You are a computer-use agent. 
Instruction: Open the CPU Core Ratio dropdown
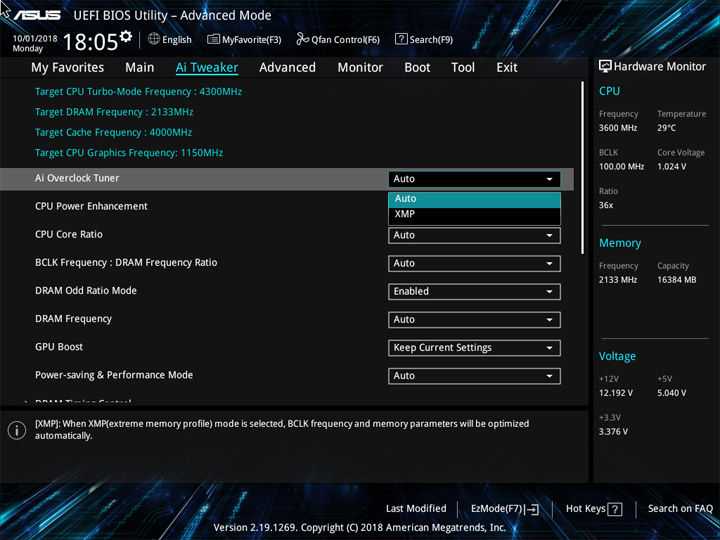point(474,236)
